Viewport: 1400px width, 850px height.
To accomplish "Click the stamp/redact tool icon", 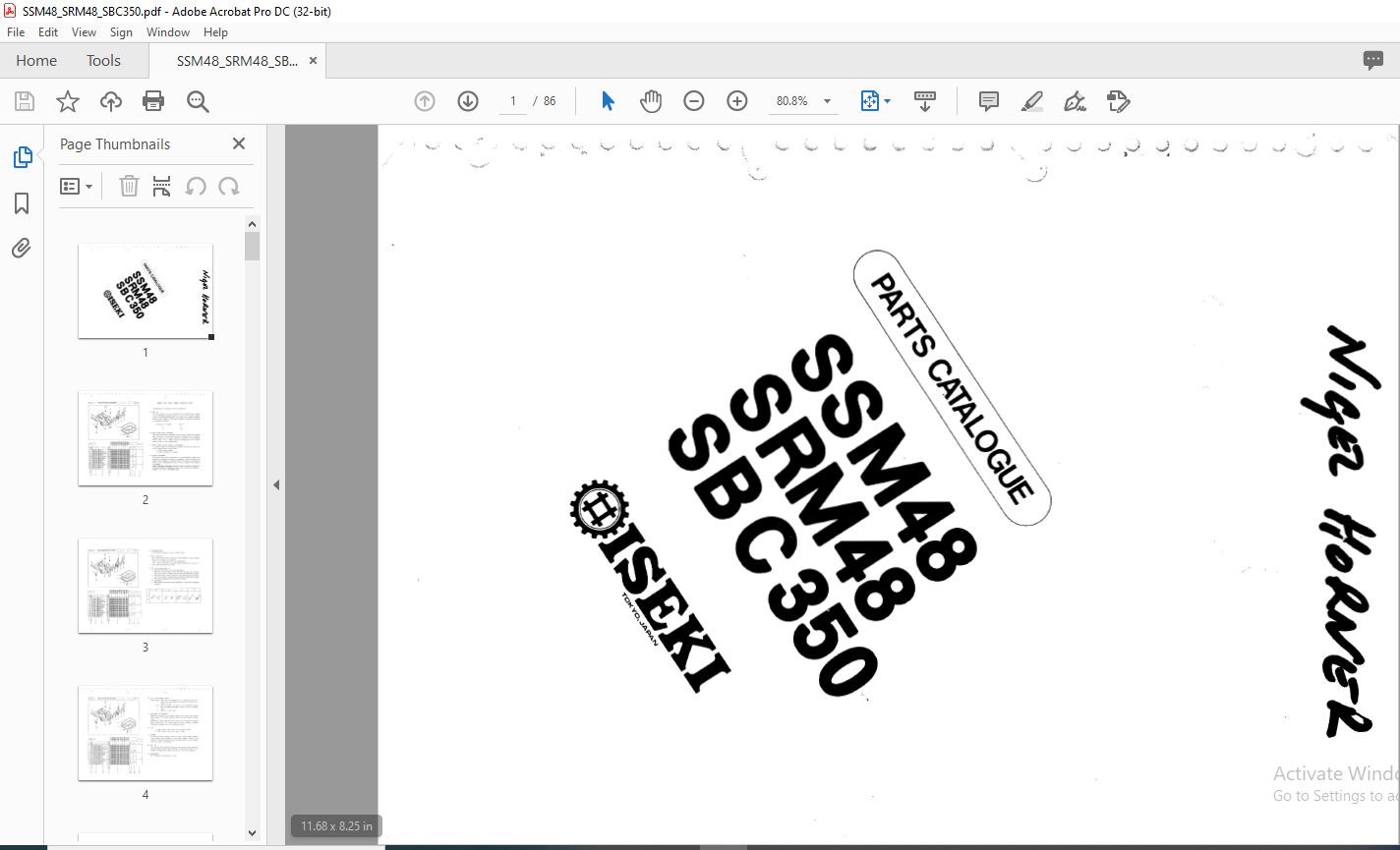I will [x=1118, y=101].
